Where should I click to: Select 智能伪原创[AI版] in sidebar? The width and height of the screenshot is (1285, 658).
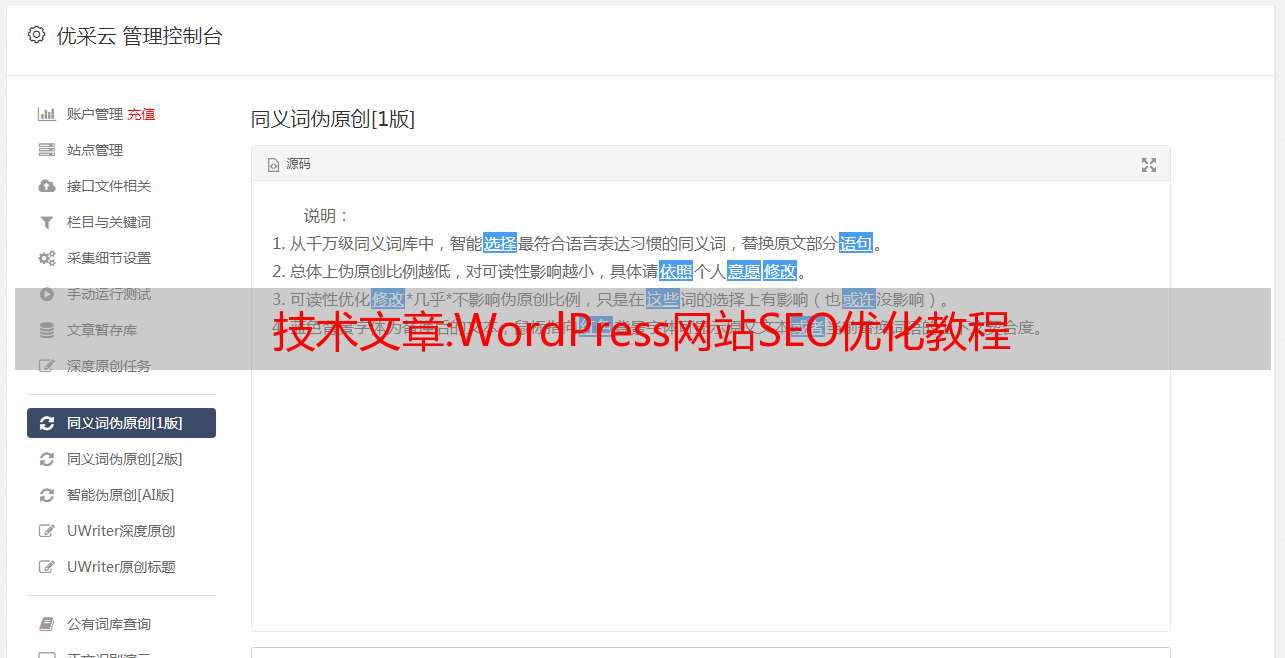pyautogui.click(x=121, y=495)
